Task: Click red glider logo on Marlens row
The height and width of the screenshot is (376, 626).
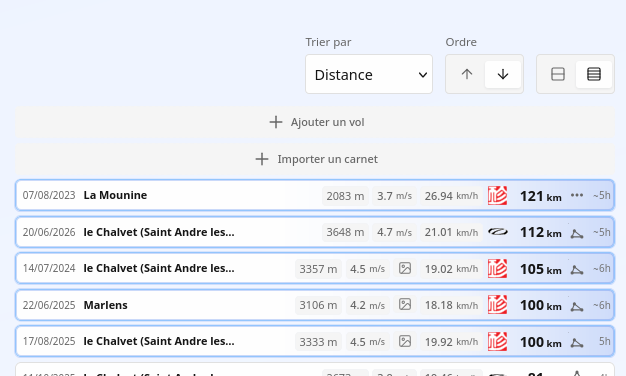Action: tap(497, 305)
